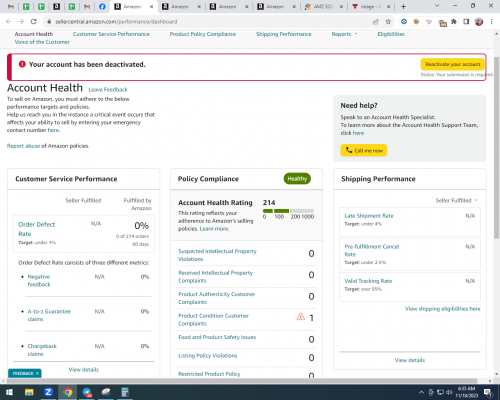Open Product Condition Customer Complaints link
Screen dimensions: 500x400
point(213,319)
